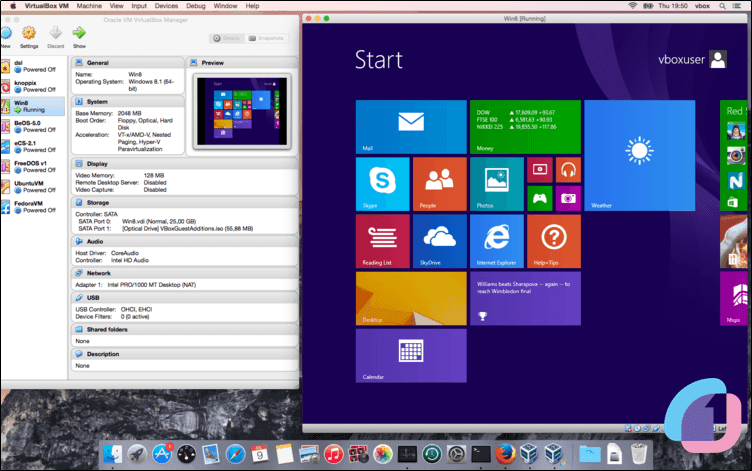Select the eCS-2.1 virtual machine
This screenshot has width=752, height=471.
pos(33,147)
